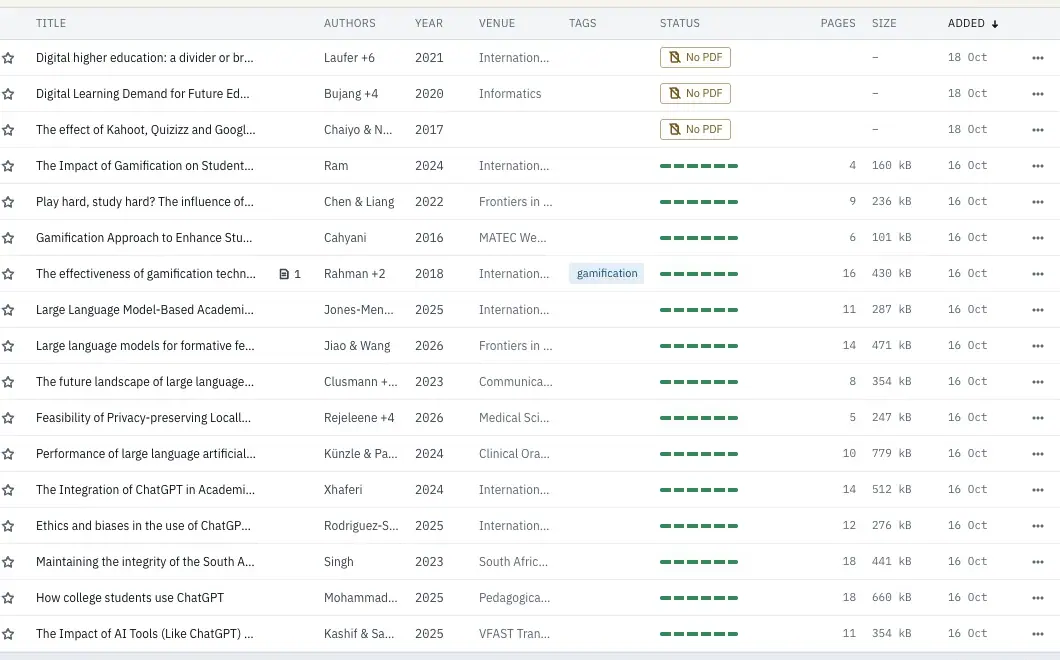Select author 'Cahyani' cell
This screenshot has height=660, width=1060.
(x=345, y=237)
